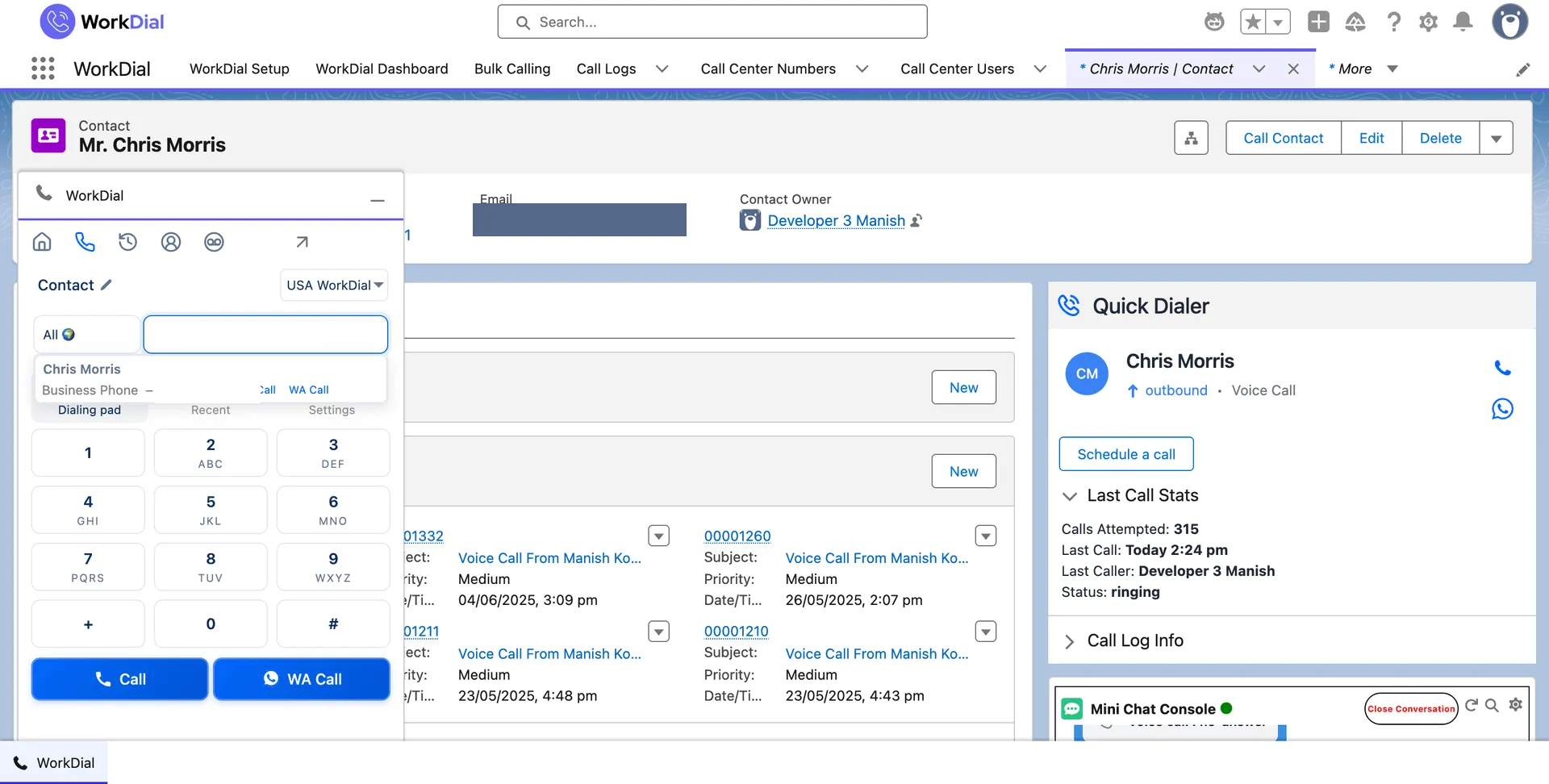View contact hierarchy icon

pyautogui.click(x=1191, y=138)
